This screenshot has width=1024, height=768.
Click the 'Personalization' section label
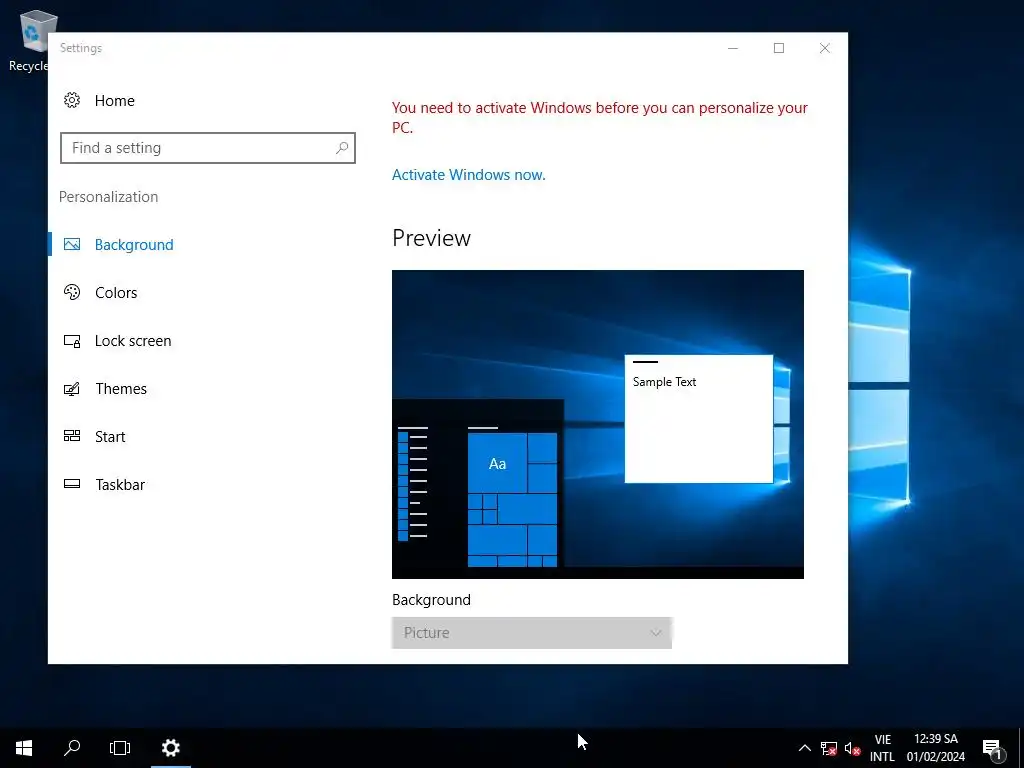(108, 197)
